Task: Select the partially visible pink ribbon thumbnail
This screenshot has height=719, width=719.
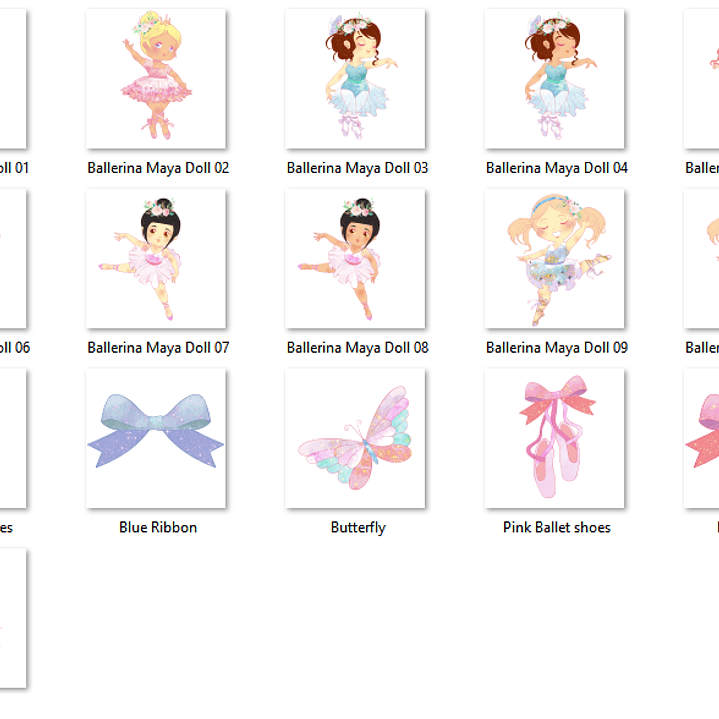Action: tap(702, 438)
